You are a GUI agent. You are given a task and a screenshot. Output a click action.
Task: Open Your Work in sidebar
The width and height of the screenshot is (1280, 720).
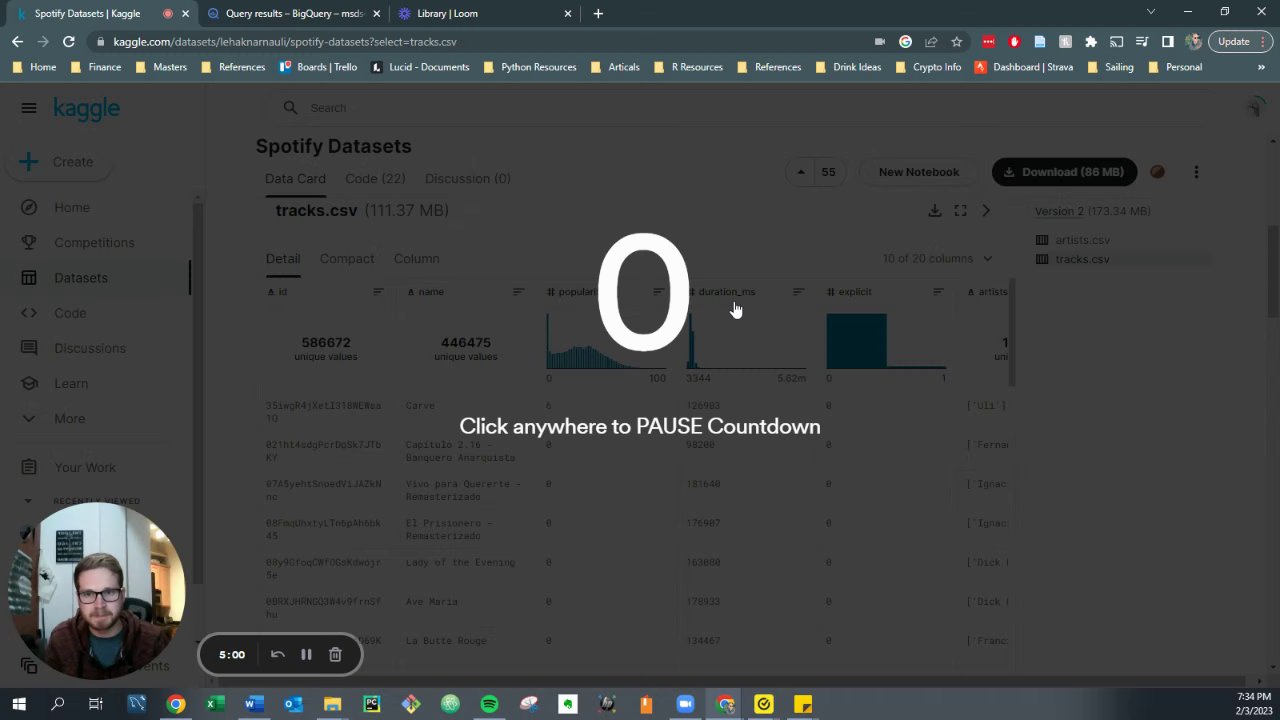[x=85, y=467]
